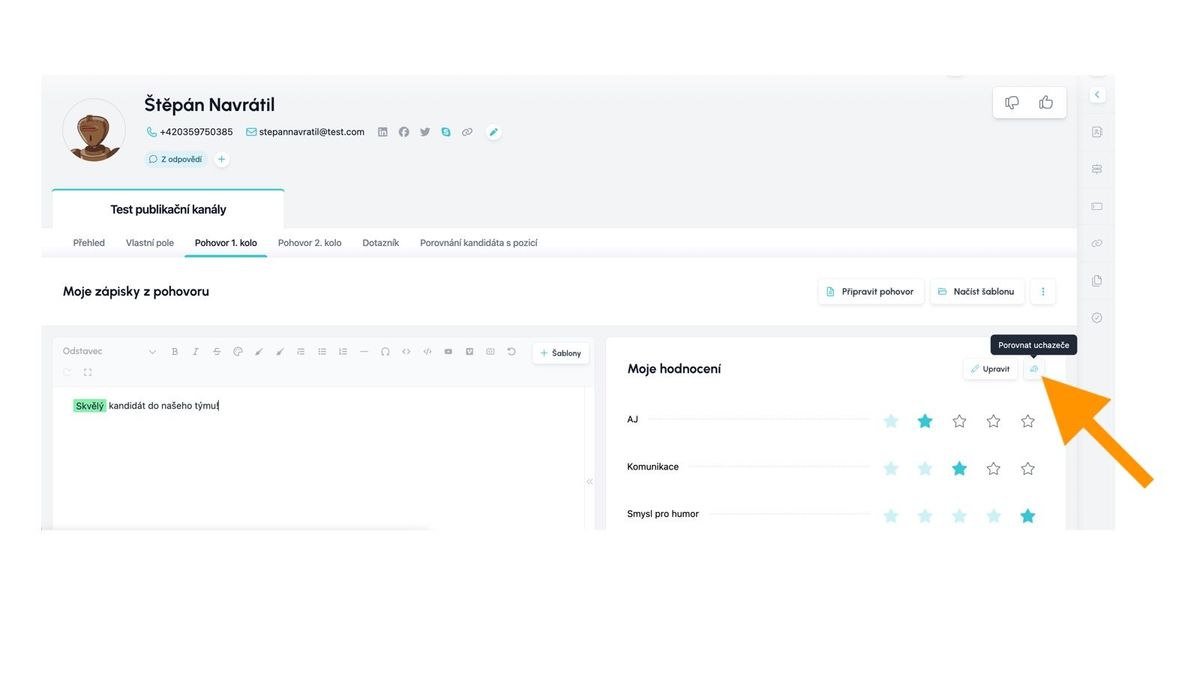Click the undo icon in the editor toolbar

pos(511,352)
